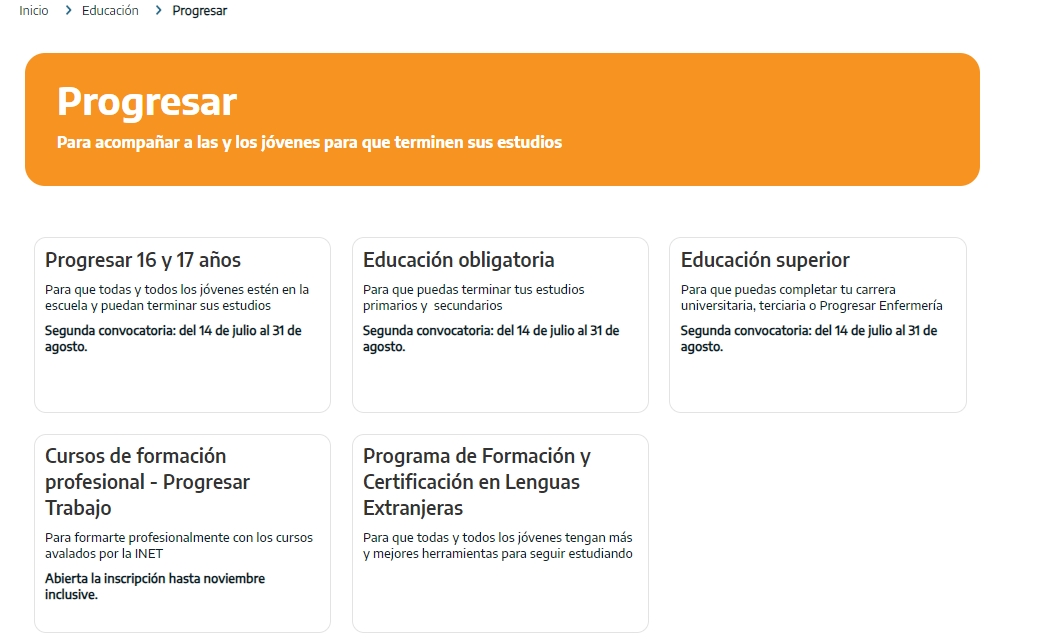Click chevron between Educación and Progresar

coord(159,11)
